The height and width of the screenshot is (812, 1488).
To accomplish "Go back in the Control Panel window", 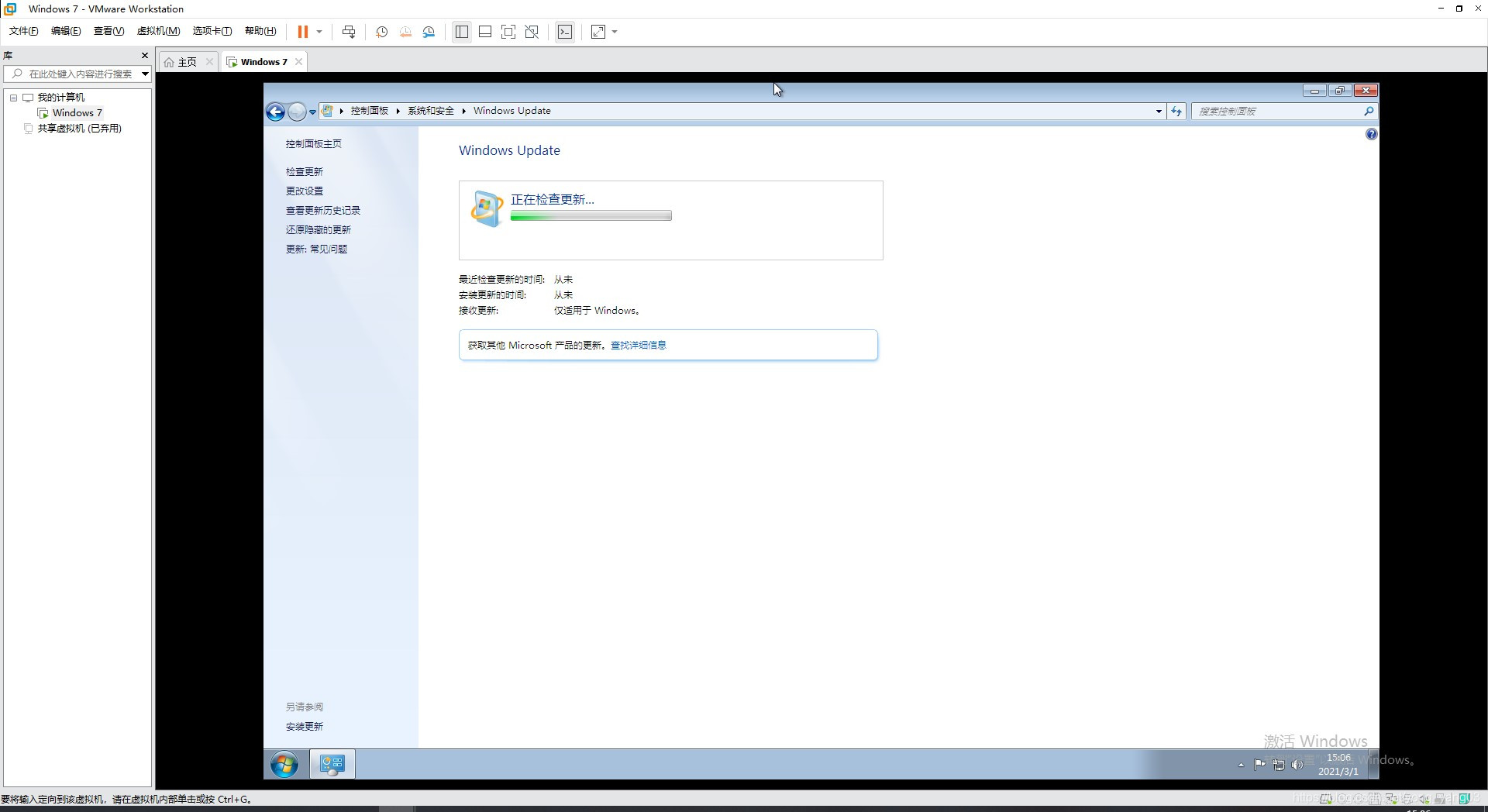I will [275, 112].
